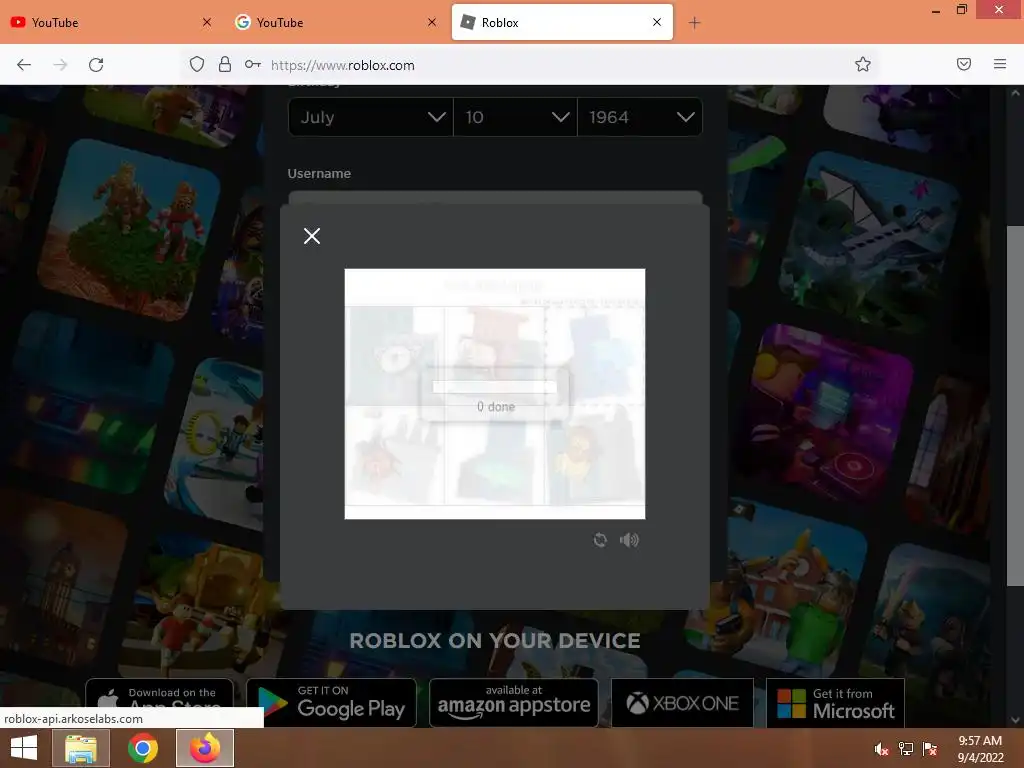Screen dimensions: 1024x768
Task: Launch File Explorer from the taskbar
Action: [81, 748]
